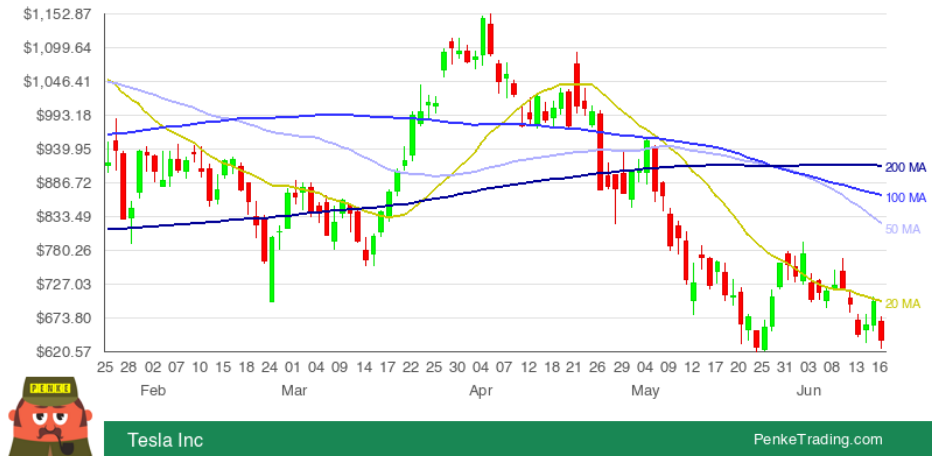Click the May month label
The image size is (941, 461).
tap(645, 391)
